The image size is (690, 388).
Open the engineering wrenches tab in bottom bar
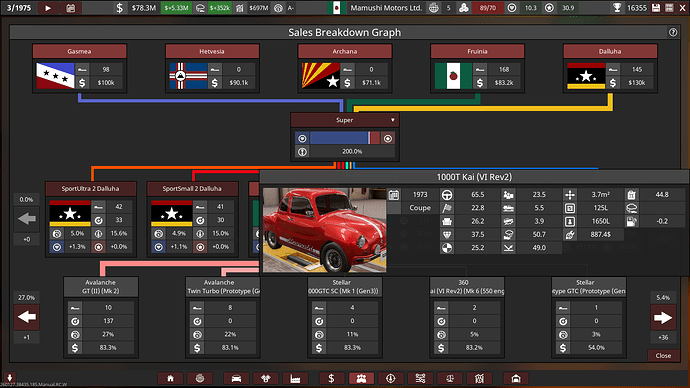265,378
